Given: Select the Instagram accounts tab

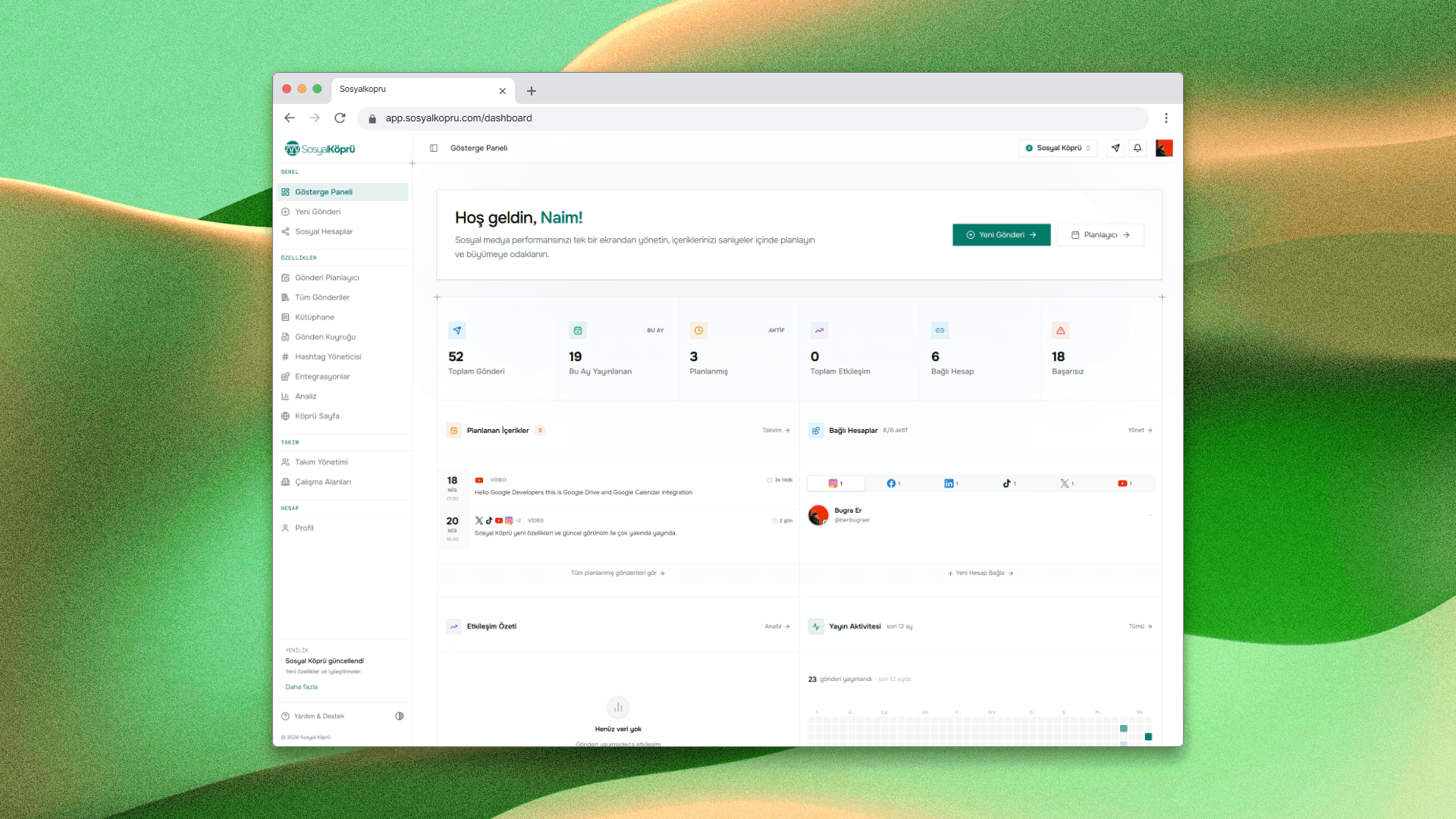Looking at the screenshot, I should [x=836, y=483].
